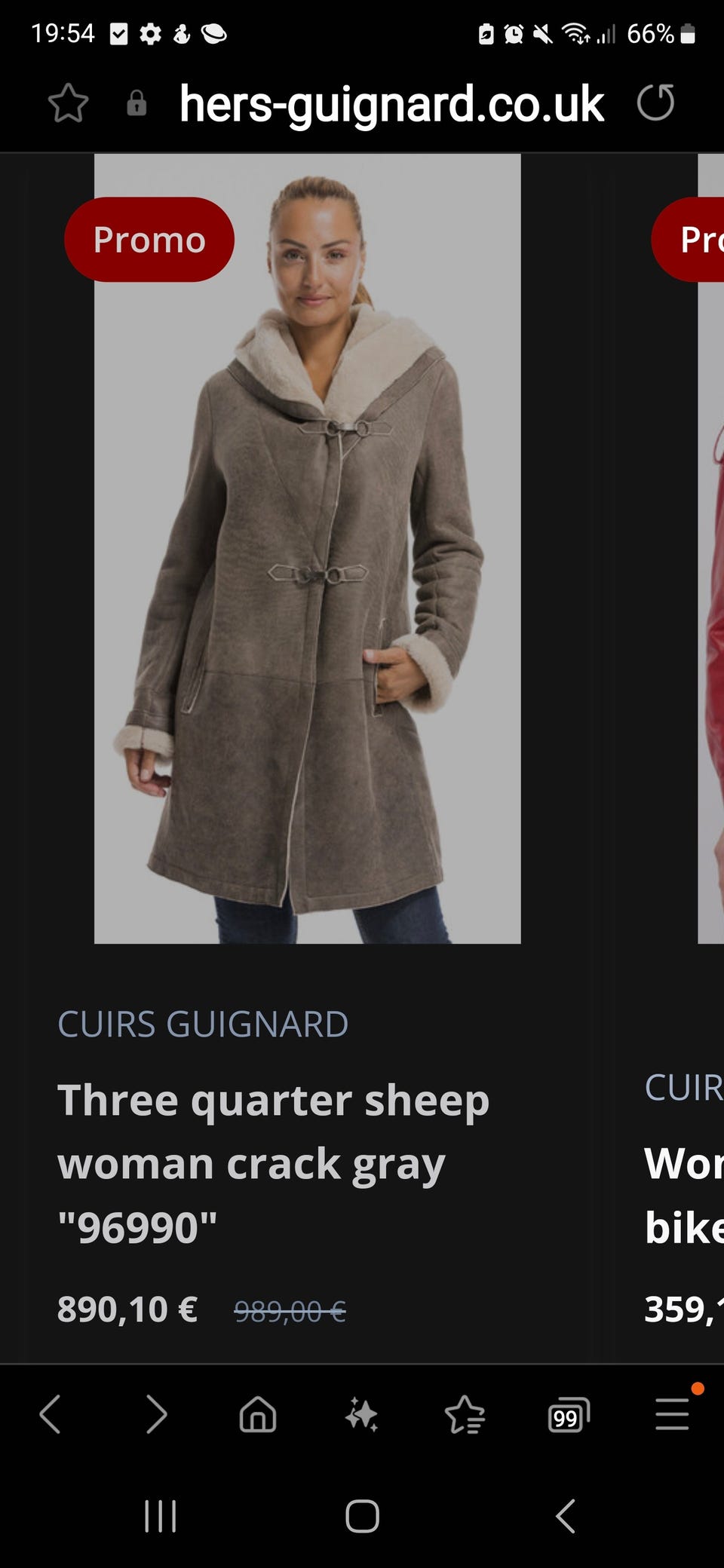The width and height of the screenshot is (724, 1568).
Task: Tap the hers-guignard.co.uk address field
Action: pos(391,103)
